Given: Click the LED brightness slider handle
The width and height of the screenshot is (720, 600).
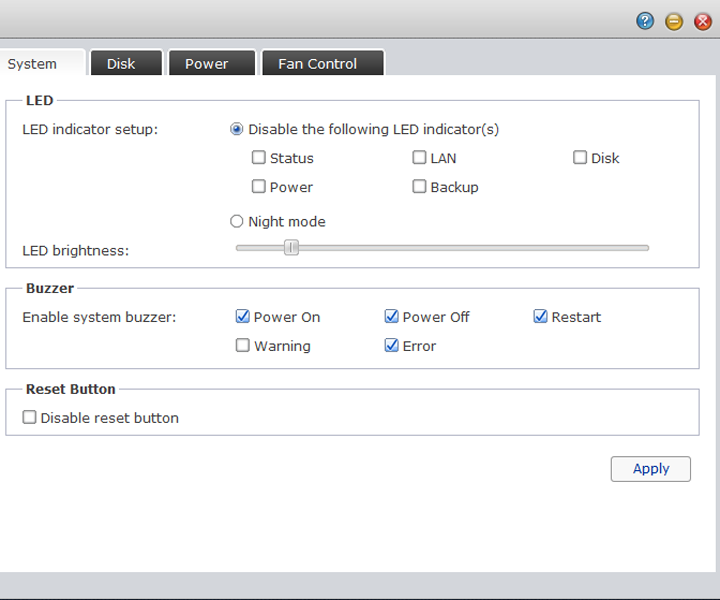Looking at the screenshot, I should coord(291,248).
